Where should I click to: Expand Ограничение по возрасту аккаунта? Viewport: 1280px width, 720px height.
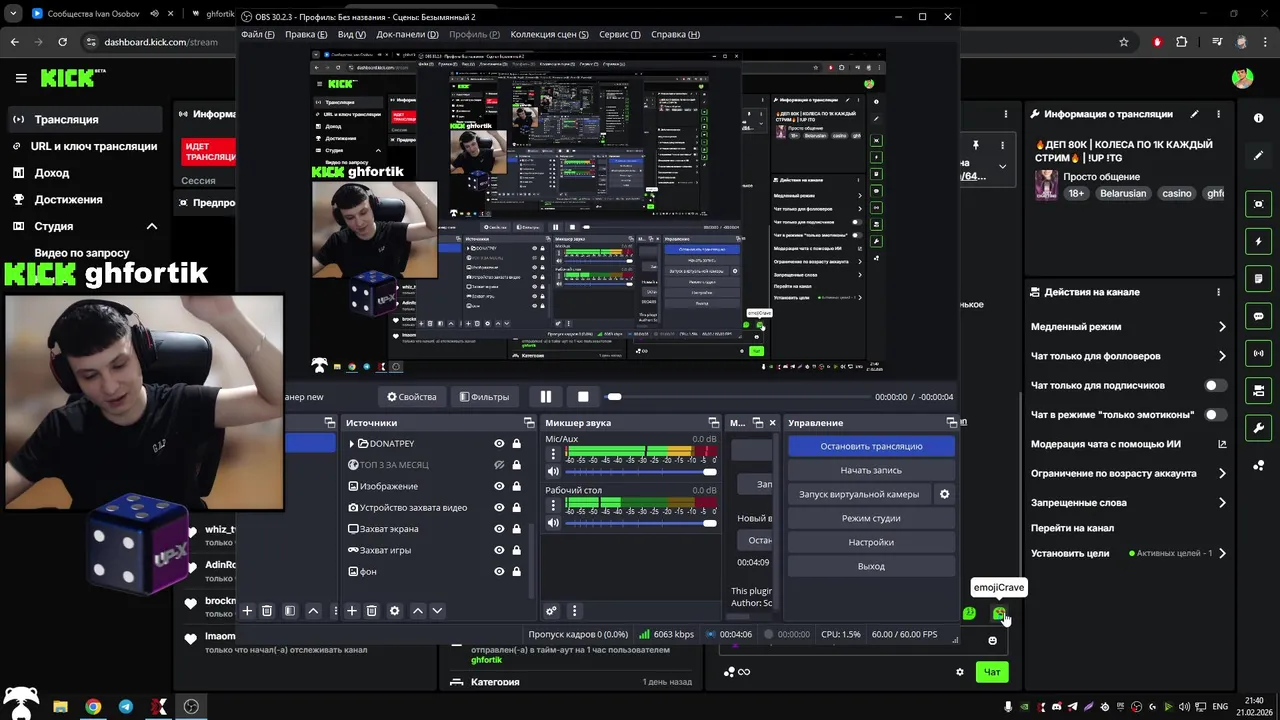1222,473
